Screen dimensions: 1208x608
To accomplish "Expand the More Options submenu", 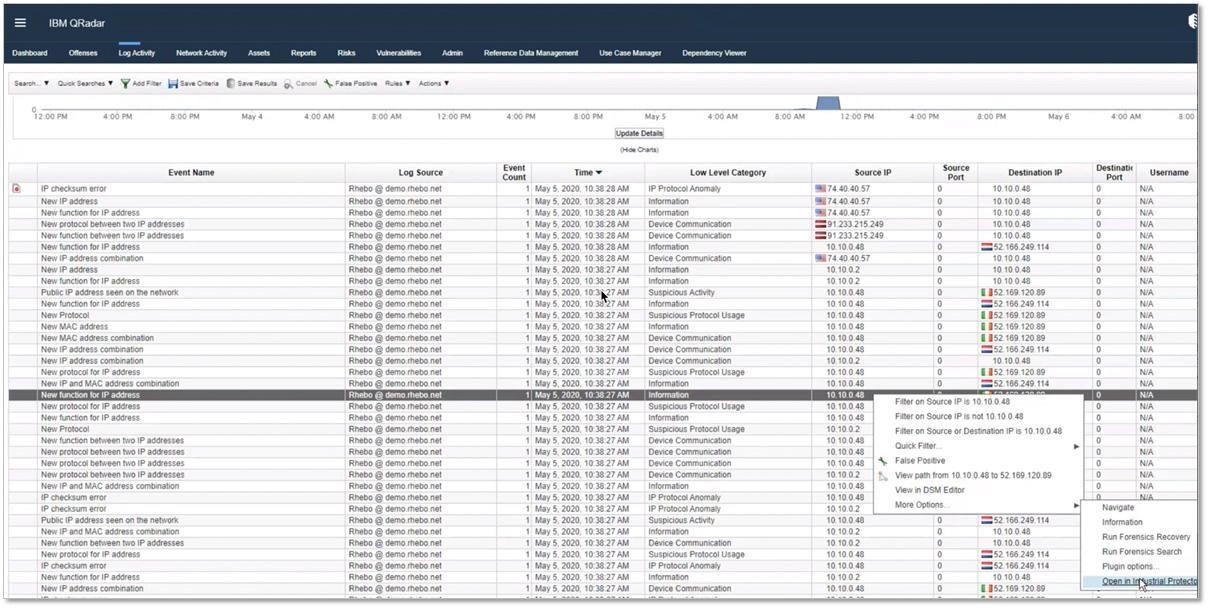I will tap(979, 505).
